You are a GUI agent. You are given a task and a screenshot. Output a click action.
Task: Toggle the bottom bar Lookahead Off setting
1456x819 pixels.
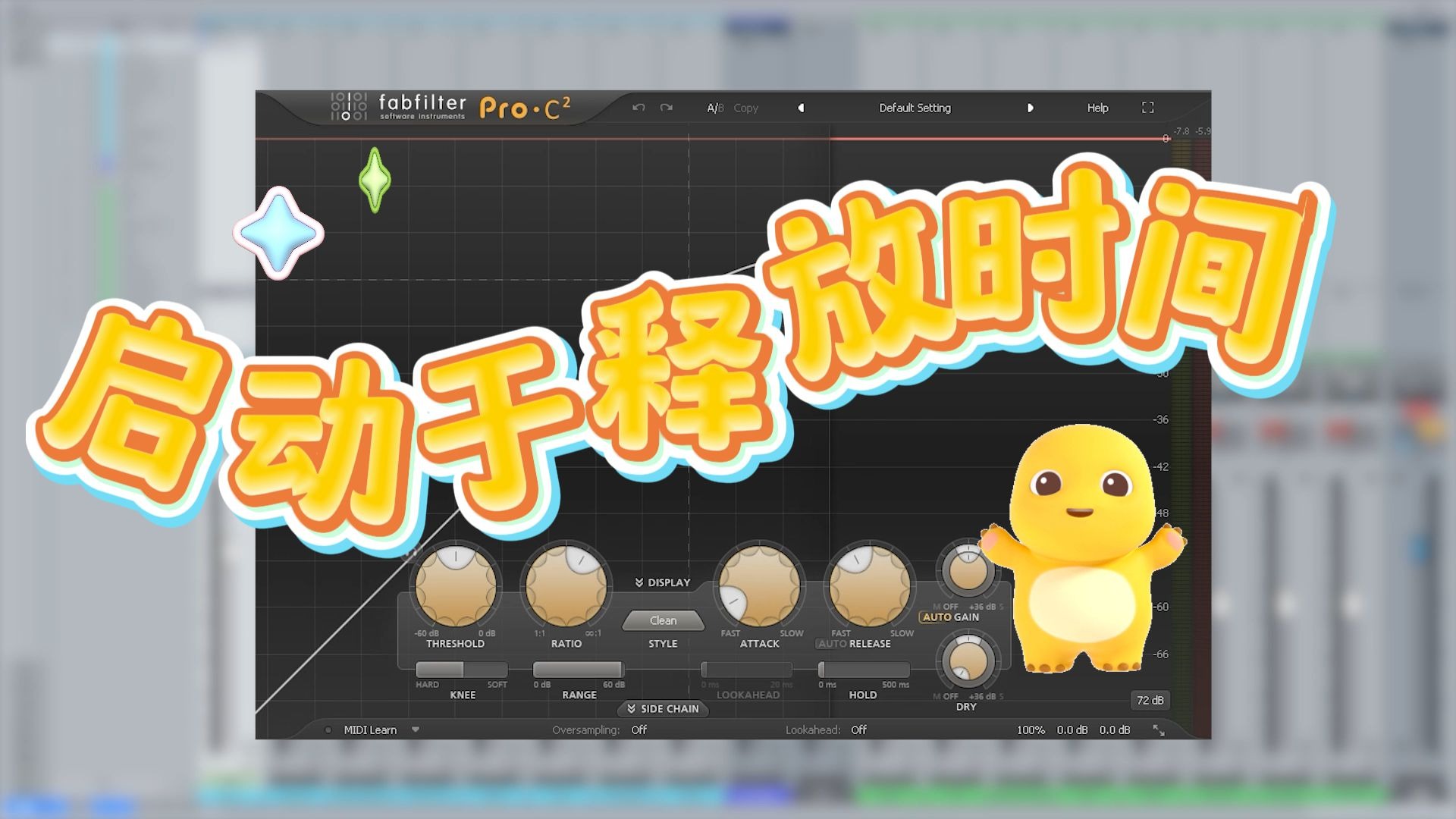point(858,730)
